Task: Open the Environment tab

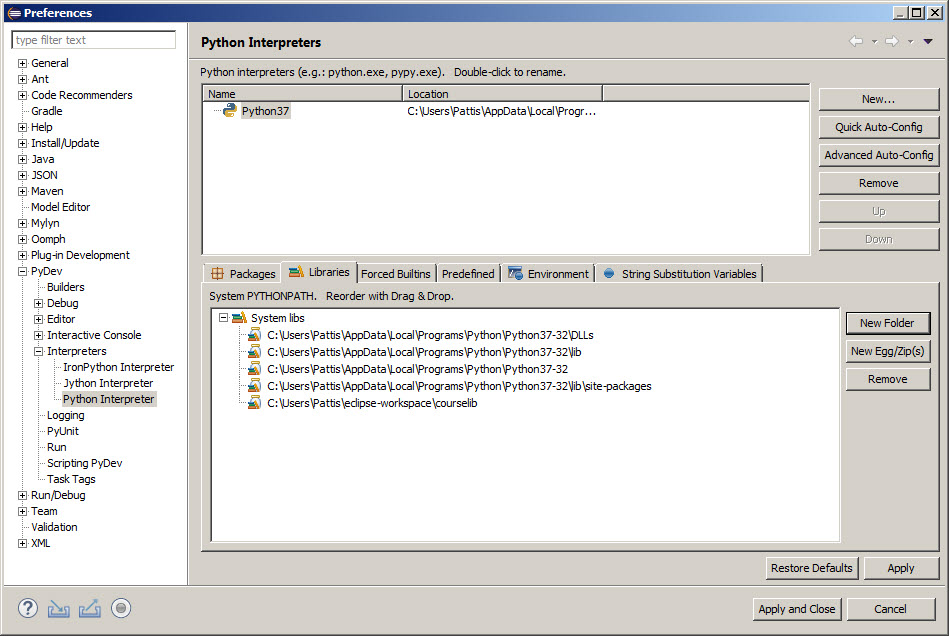Action: pyautogui.click(x=554, y=272)
